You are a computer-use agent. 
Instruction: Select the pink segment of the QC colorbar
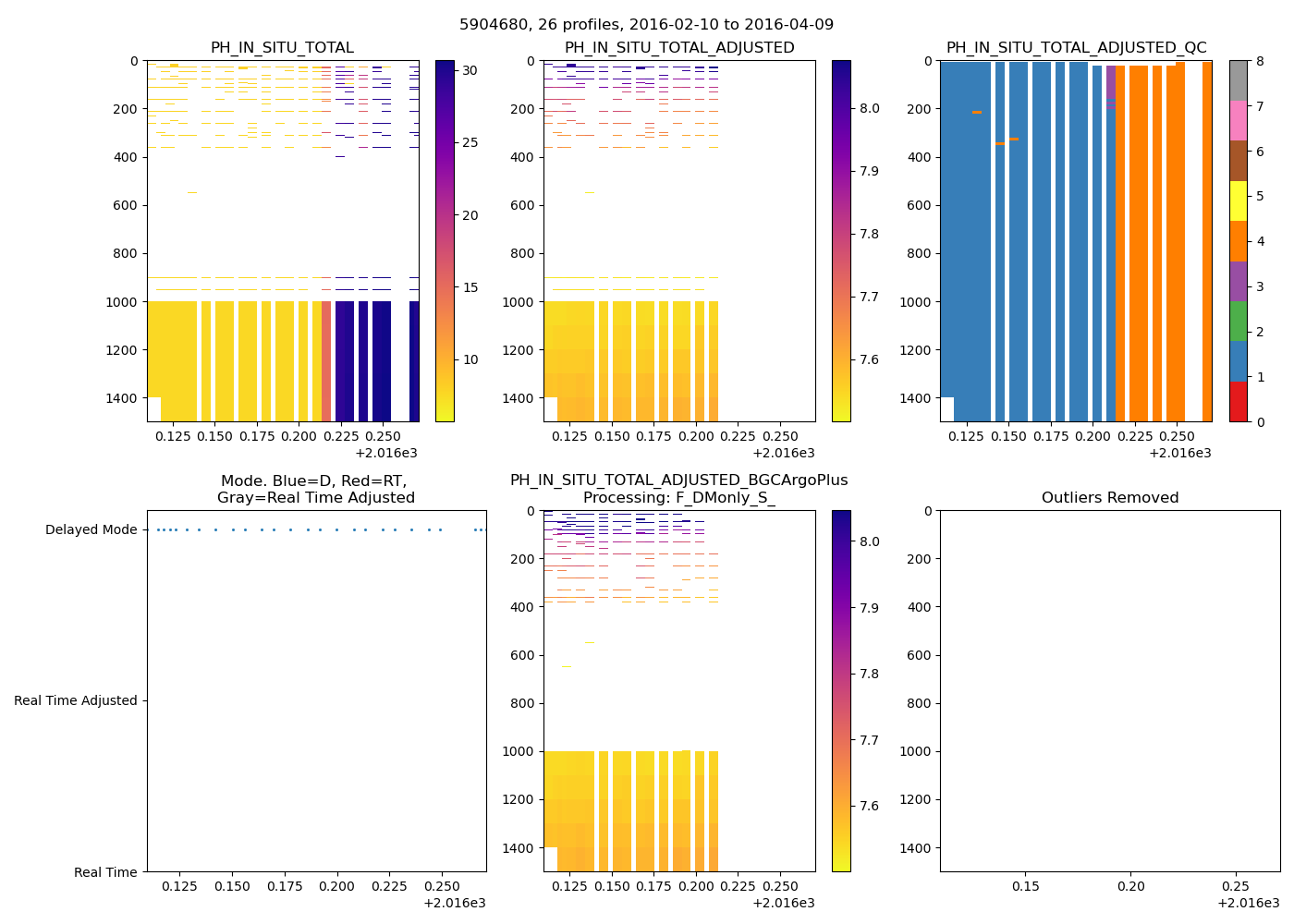click(1238, 120)
